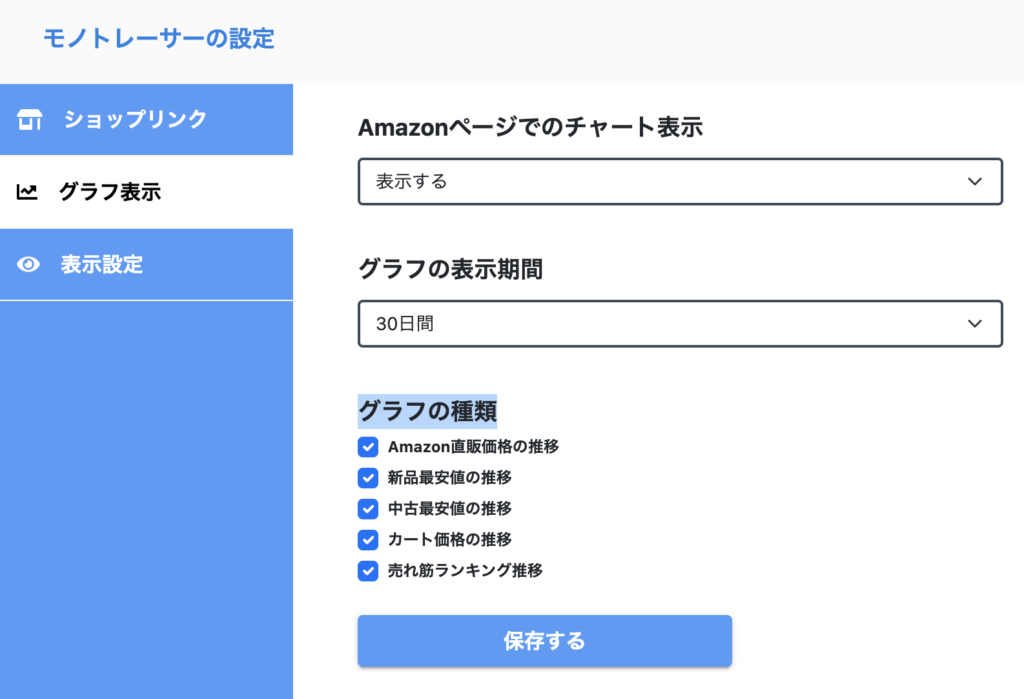The image size is (1024, 699).
Task: Disable the カート価格の推移 checkbox
Action: point(368,540)
